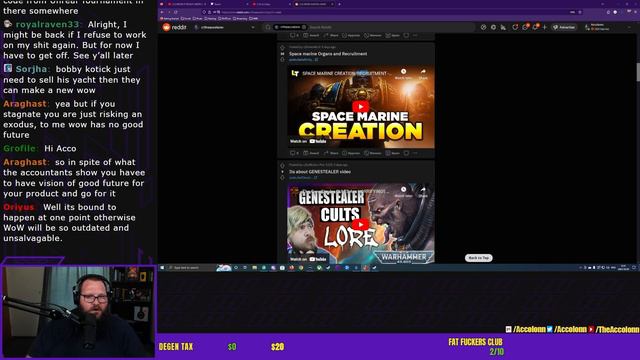Open the Reddit chat icon with badge
This screenshot has height=360, width=640.
click(x=525, y=27)
